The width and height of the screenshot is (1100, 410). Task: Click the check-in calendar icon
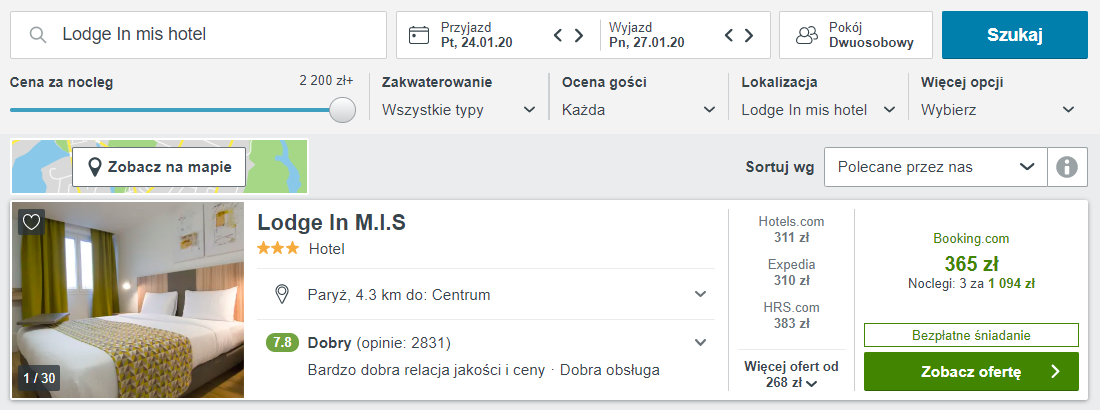tap(419, 35)
